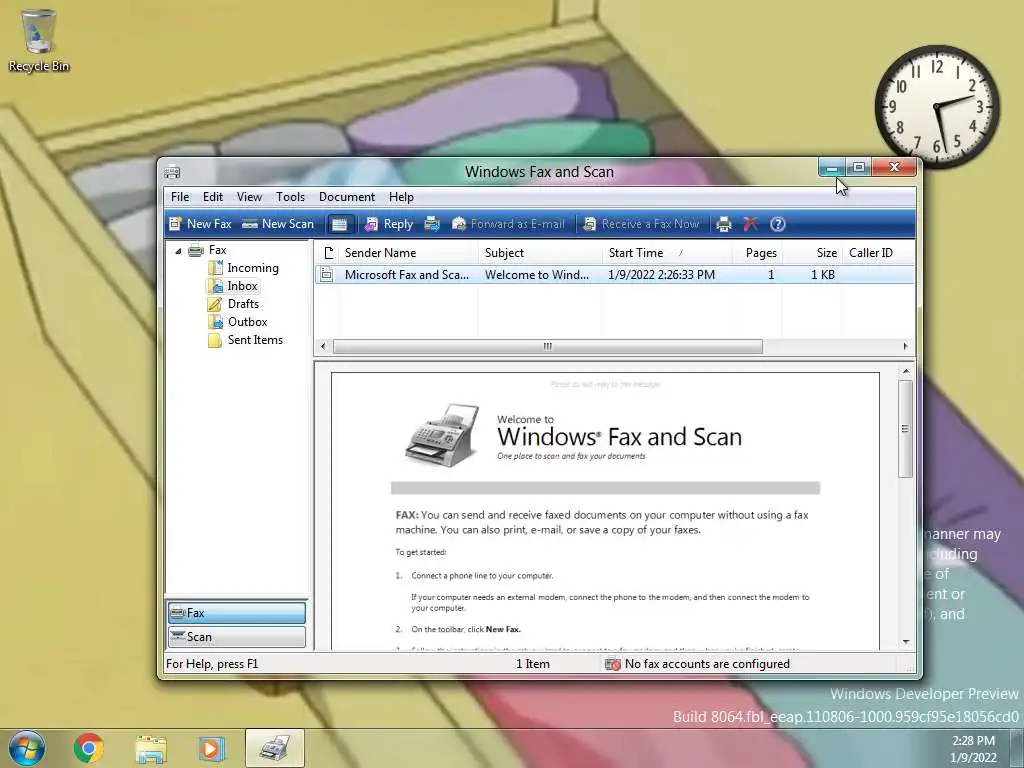Viewport: 1024px width, 768px height.
Task: Click the forward as fax icon
Action: (x=432, y=224)
